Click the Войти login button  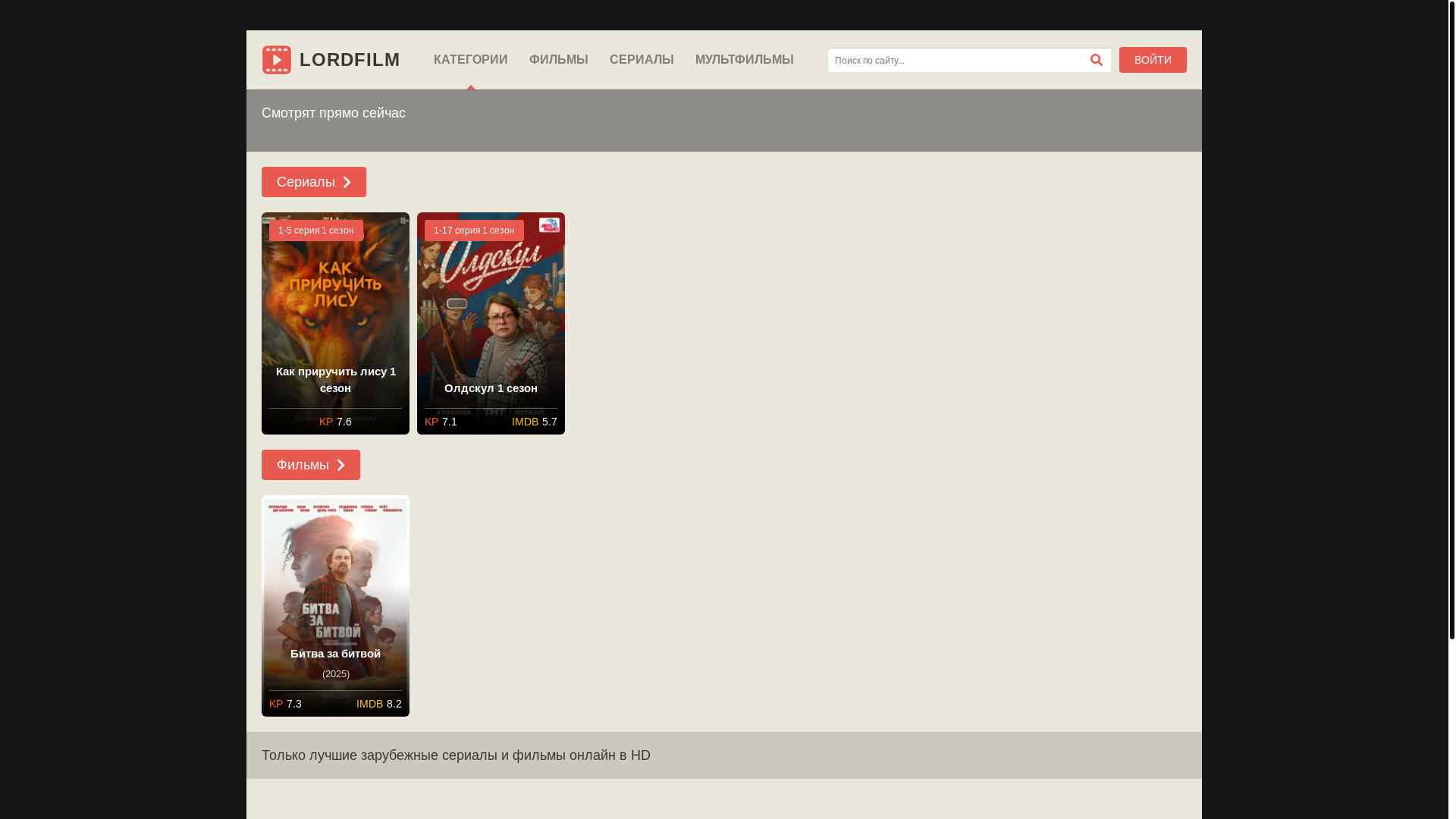pyautogui.click(x=1153, y=60)
